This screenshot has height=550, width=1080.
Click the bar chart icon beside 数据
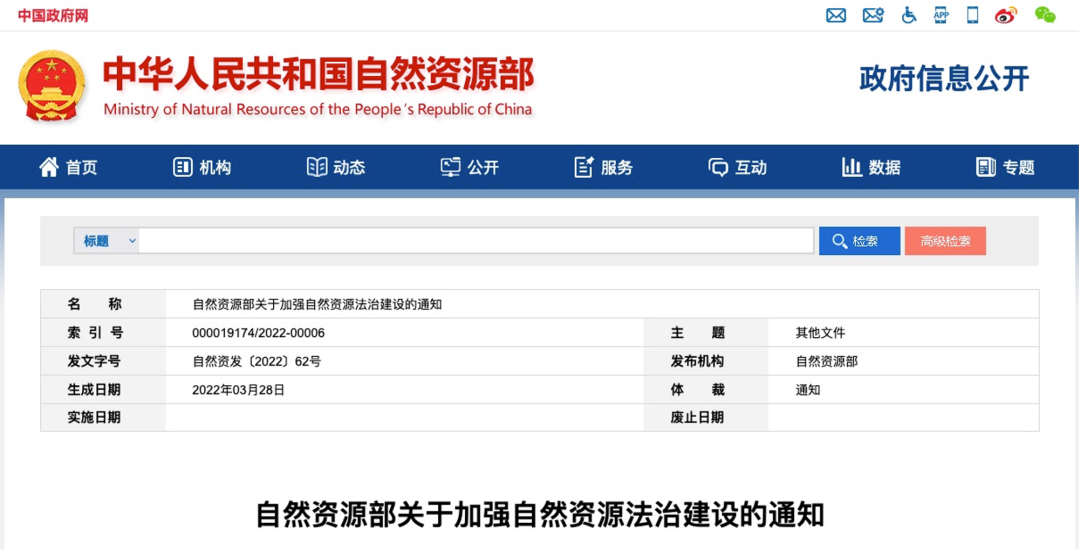click(852, 167)
